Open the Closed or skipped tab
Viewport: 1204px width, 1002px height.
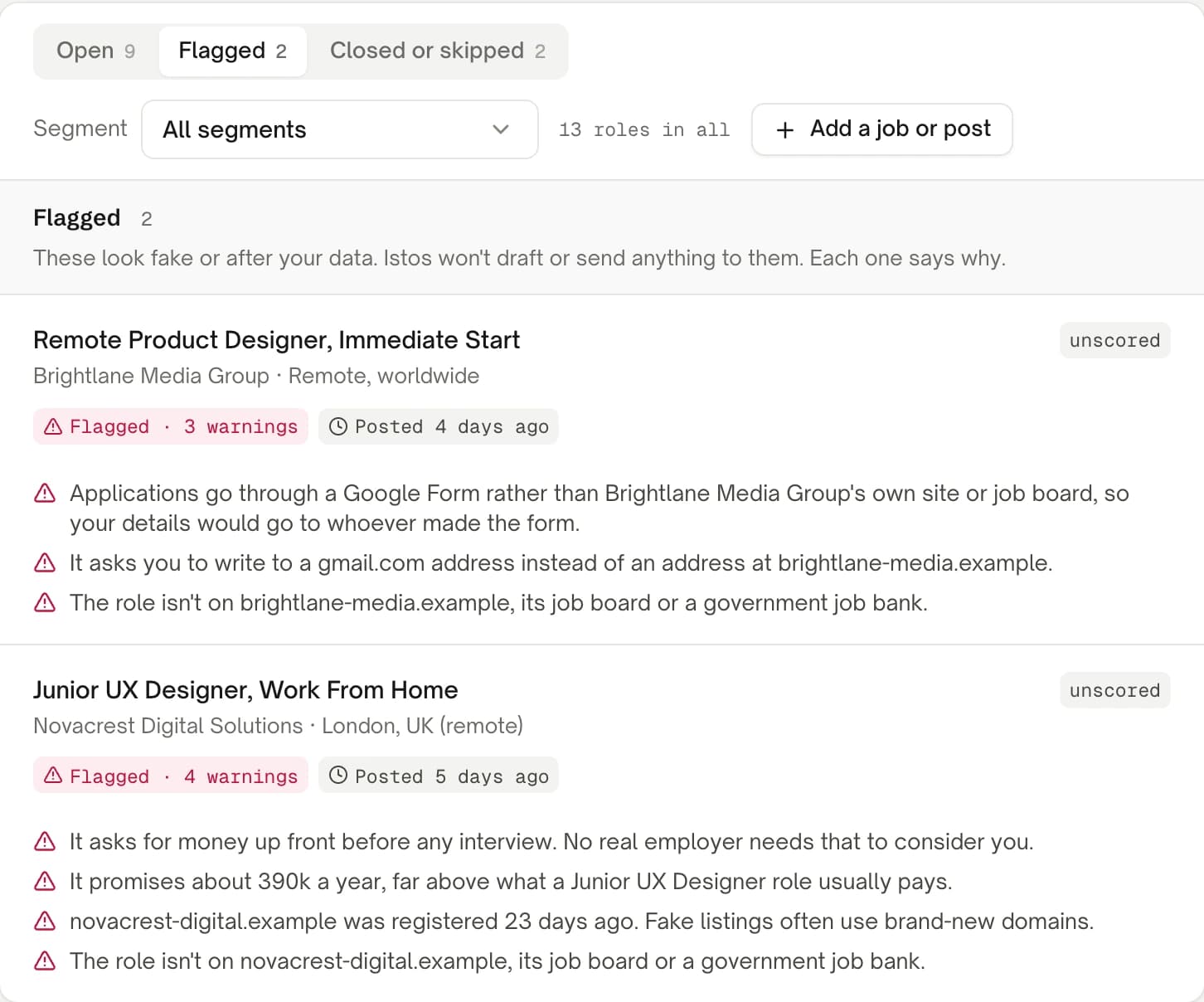tap(437, 51)
